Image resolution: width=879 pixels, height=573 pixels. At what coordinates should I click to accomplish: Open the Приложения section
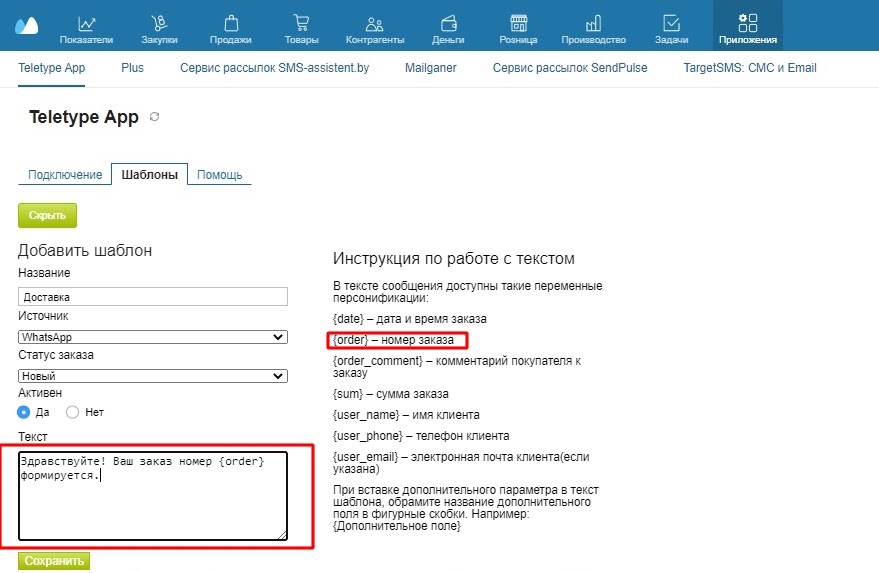tap(748, 26)
